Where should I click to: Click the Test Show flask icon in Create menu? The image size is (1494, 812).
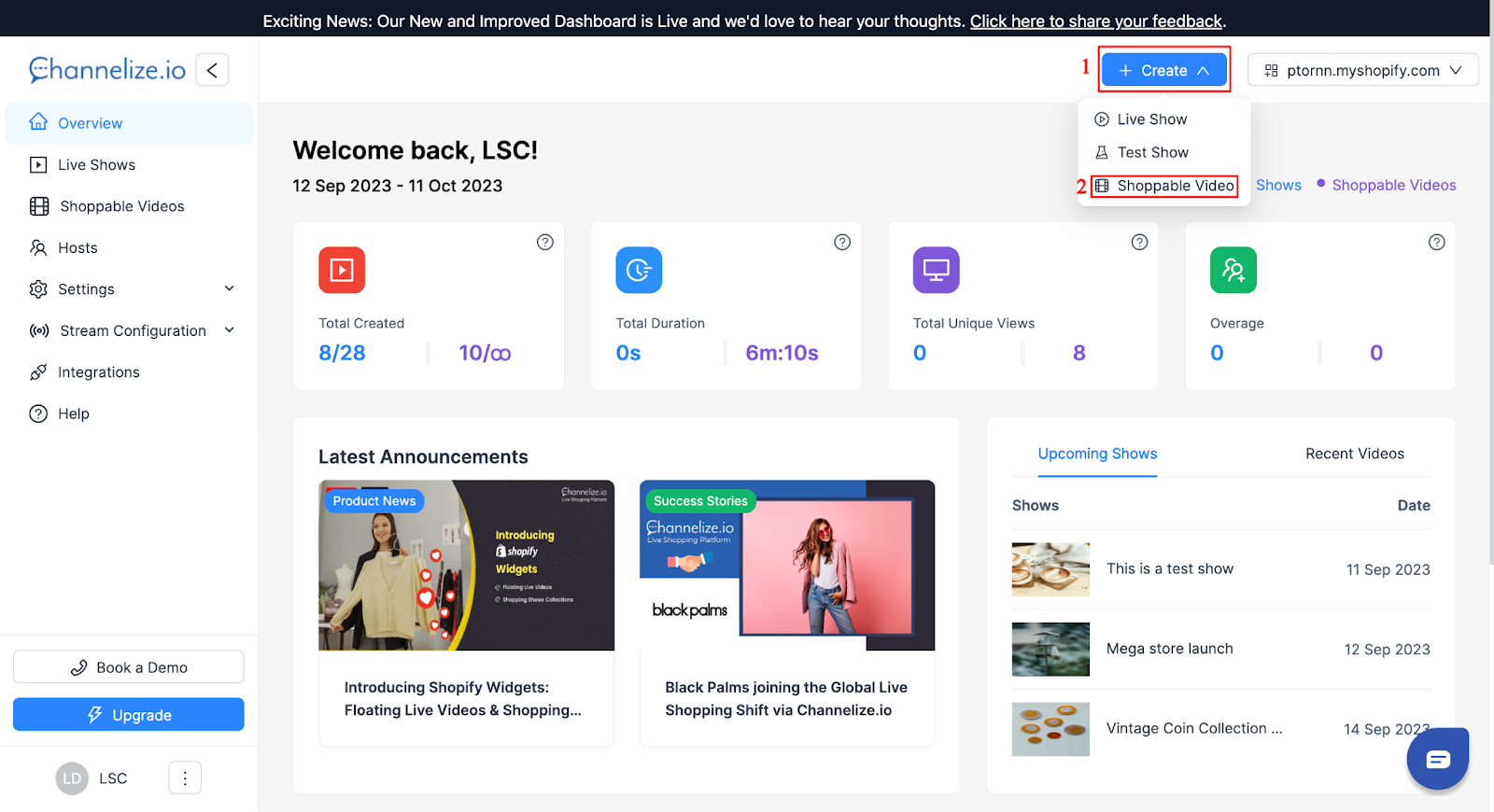1102,152
